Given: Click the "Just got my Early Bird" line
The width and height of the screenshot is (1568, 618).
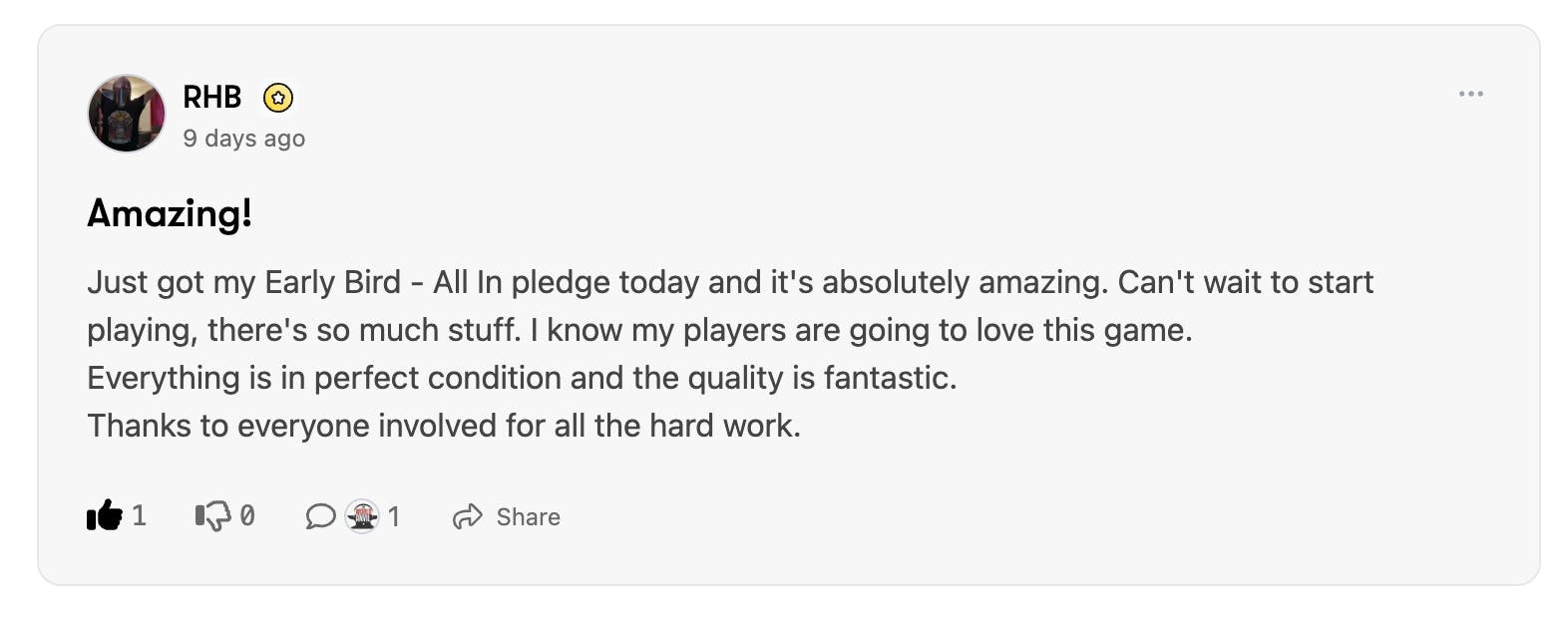Looking at the screenshot, I should (729, 282).
